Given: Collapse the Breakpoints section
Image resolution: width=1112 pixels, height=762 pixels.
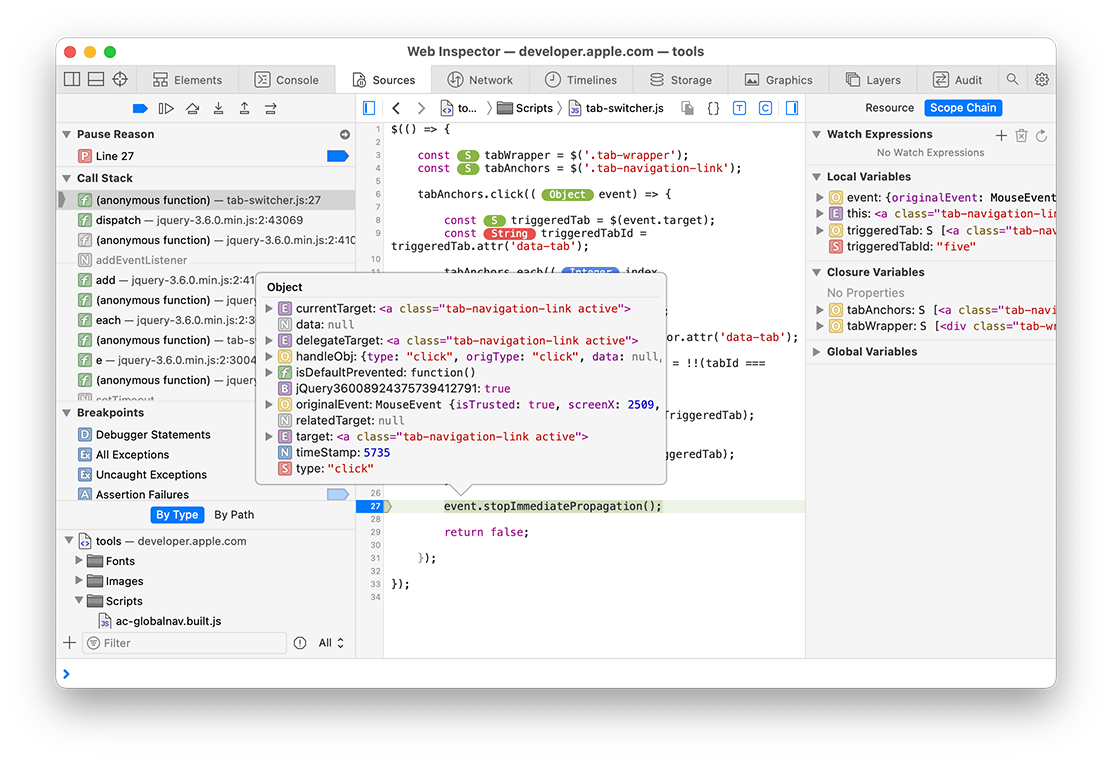Looking at the screenshot, I should pos(67,413).
